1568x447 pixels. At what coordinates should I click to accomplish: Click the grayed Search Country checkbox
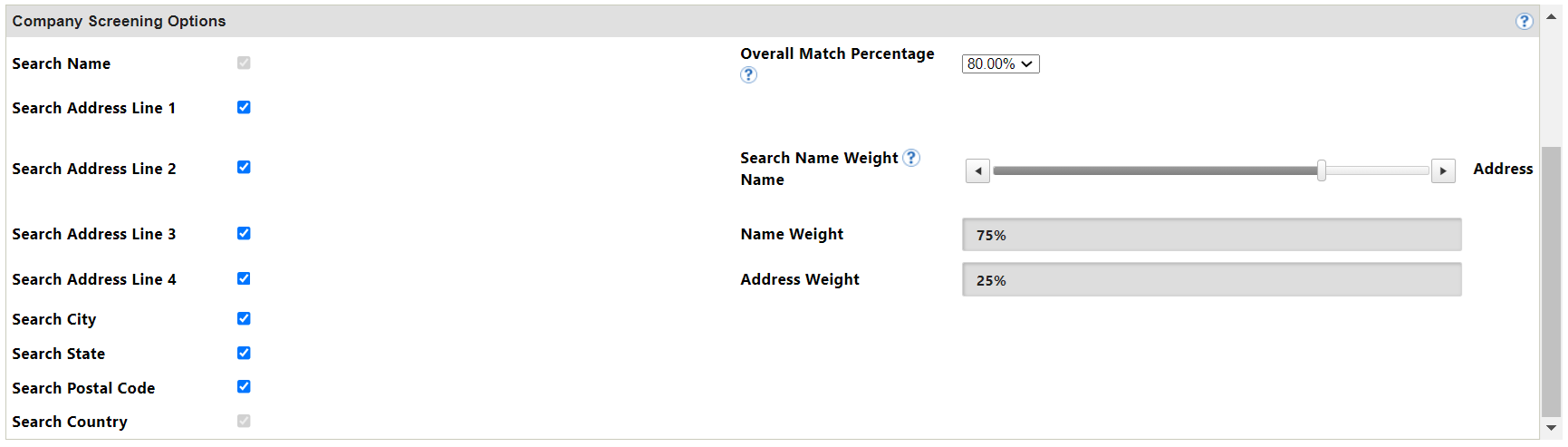coord(244,421)
